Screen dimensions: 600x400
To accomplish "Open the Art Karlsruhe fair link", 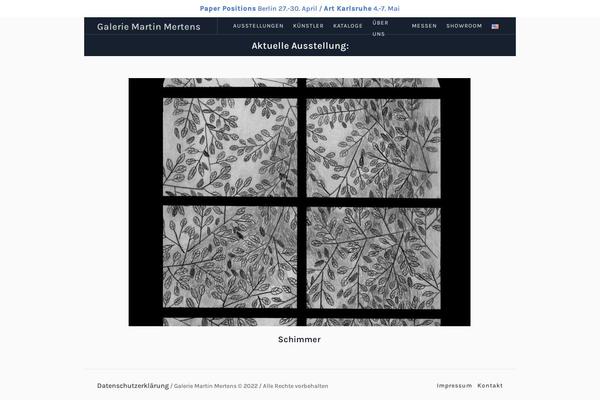I will pos(362,8).
